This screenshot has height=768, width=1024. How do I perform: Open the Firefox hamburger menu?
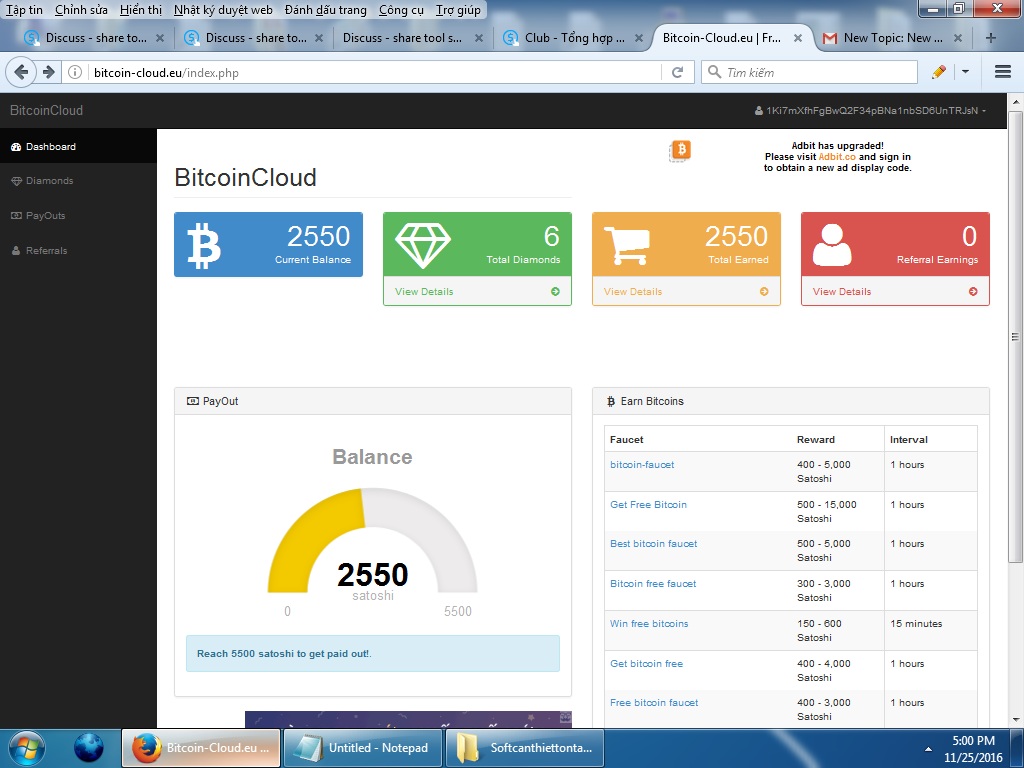pyautogui.click(x=1002, y=72)
